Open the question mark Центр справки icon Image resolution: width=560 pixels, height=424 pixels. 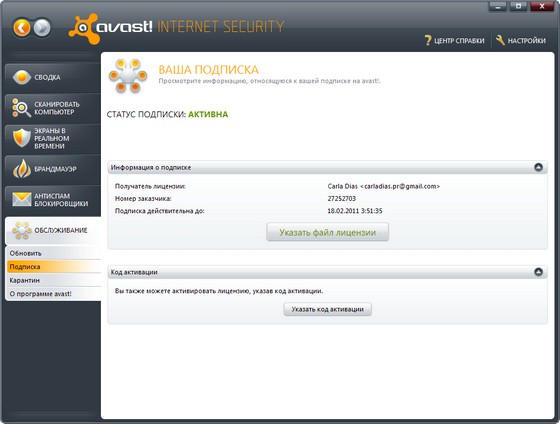[428, 40]
